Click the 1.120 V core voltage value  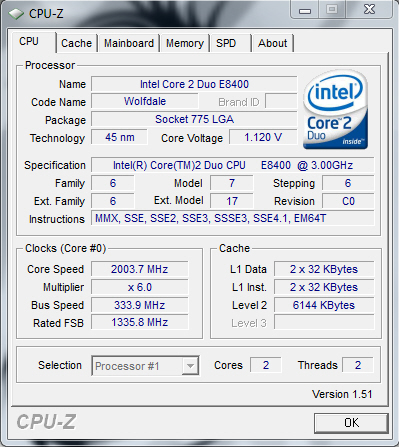point(263,137)
